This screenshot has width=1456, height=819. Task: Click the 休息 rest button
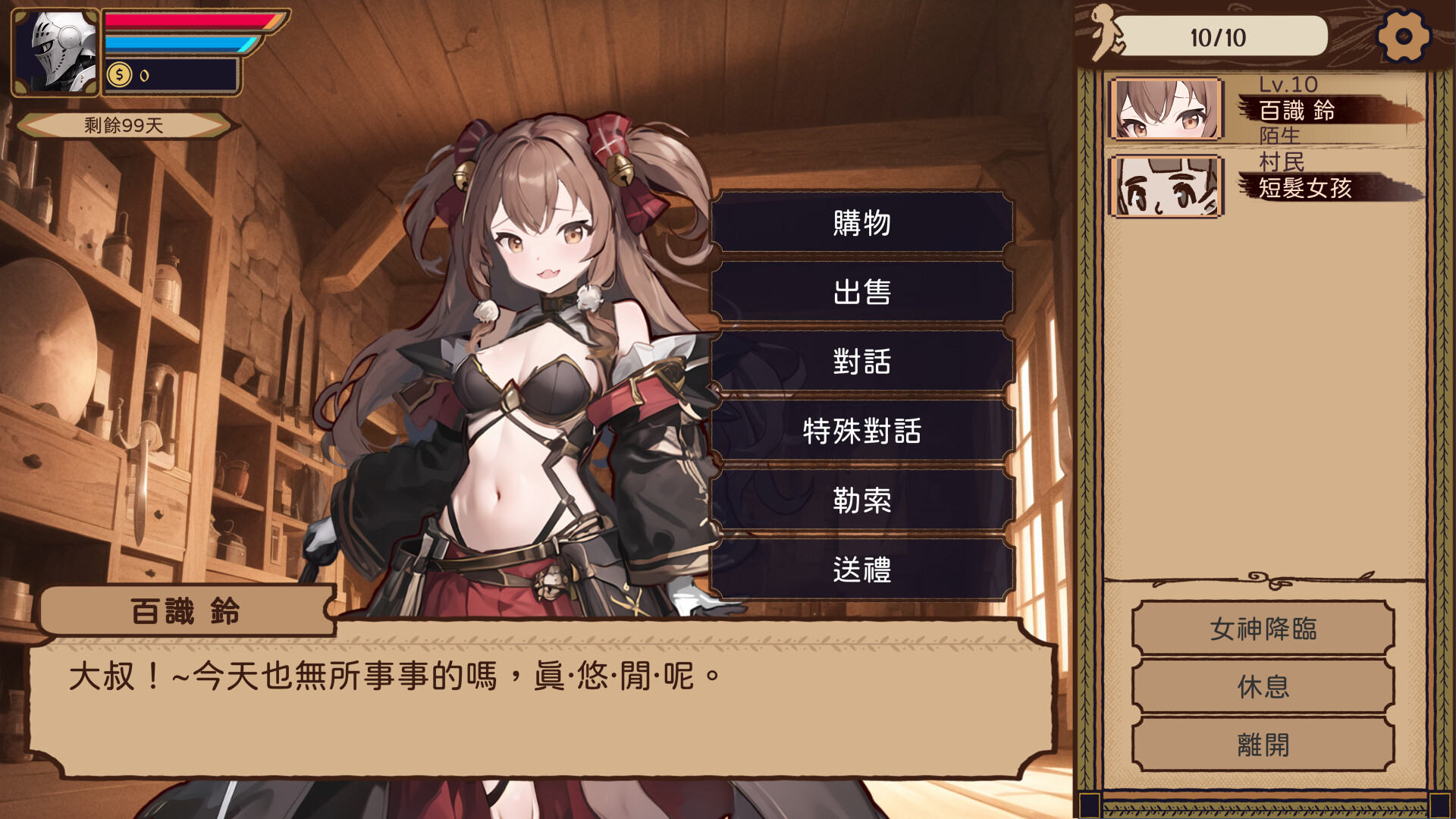point(1263,686)
